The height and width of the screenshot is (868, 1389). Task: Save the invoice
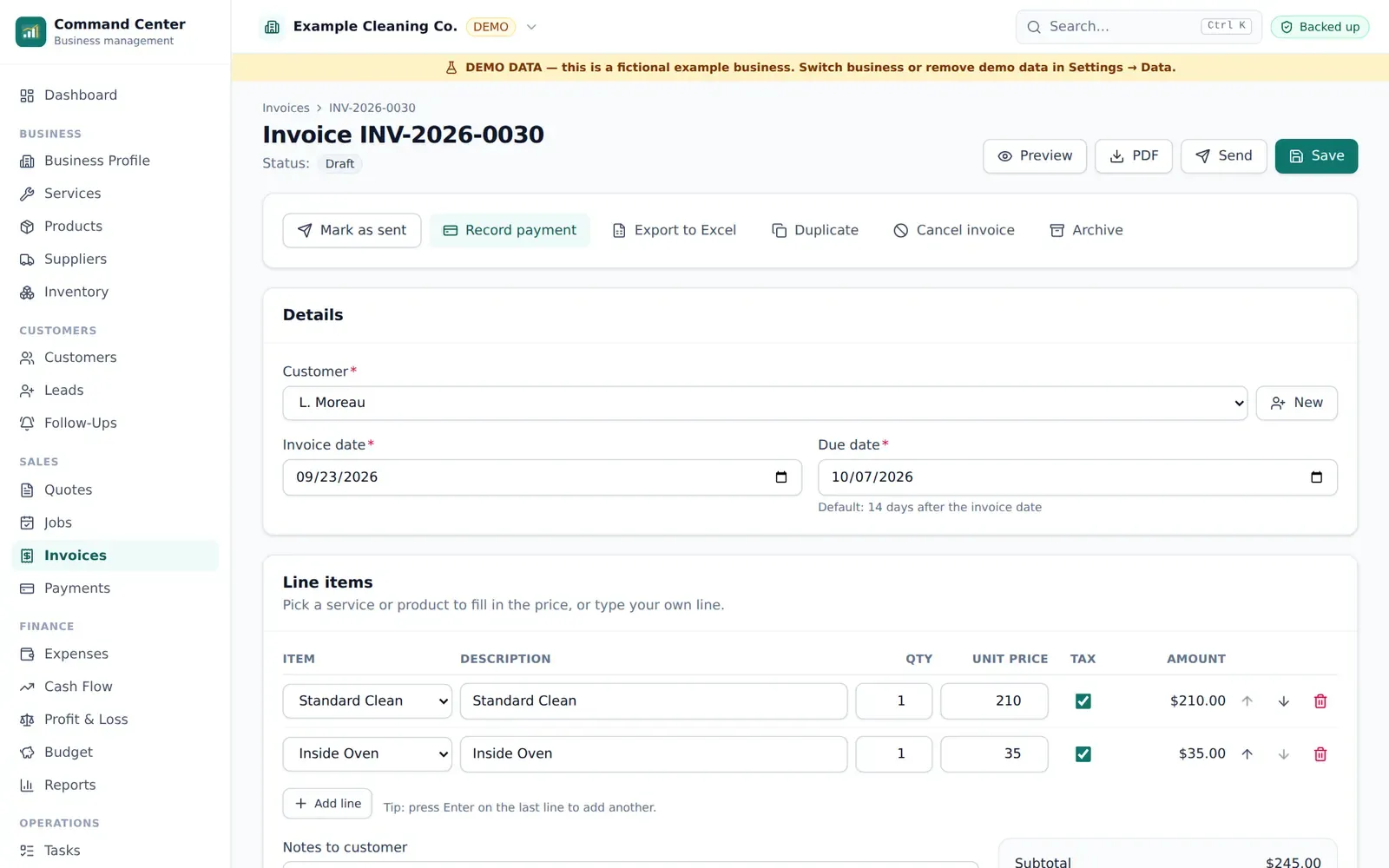pyautogui.click(x=1316, y=156)
